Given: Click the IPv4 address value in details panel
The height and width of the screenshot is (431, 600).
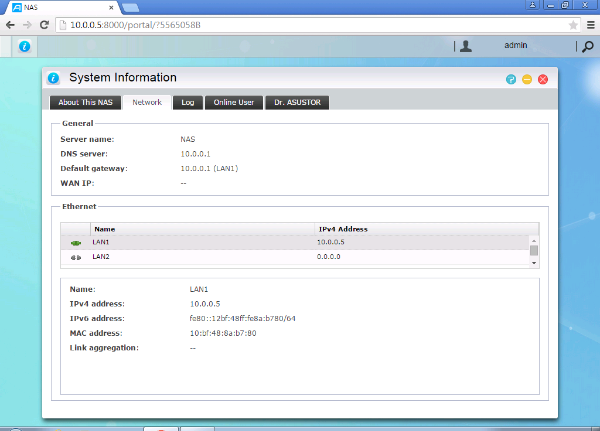Looking at the screenshot, I should coord(205,304).
